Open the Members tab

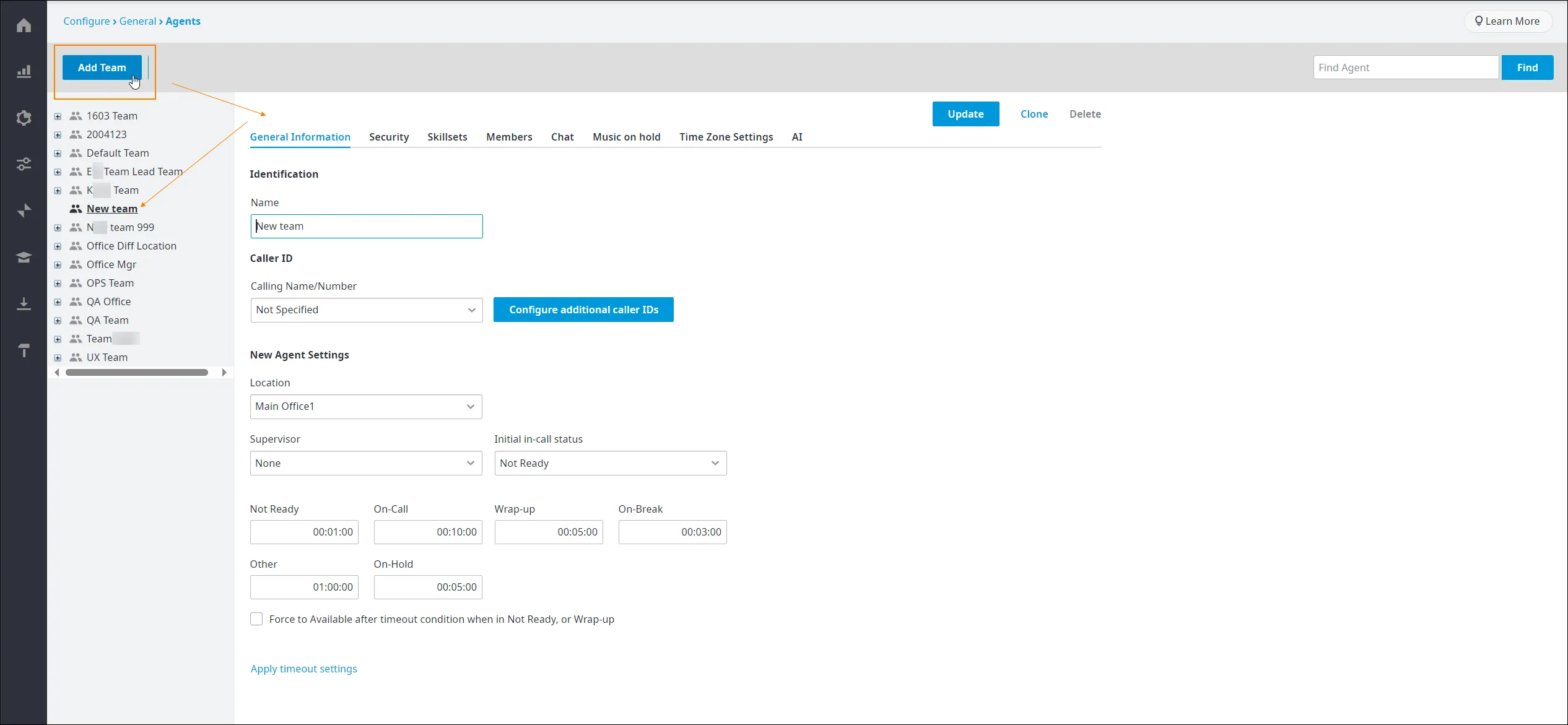(509, 137)
